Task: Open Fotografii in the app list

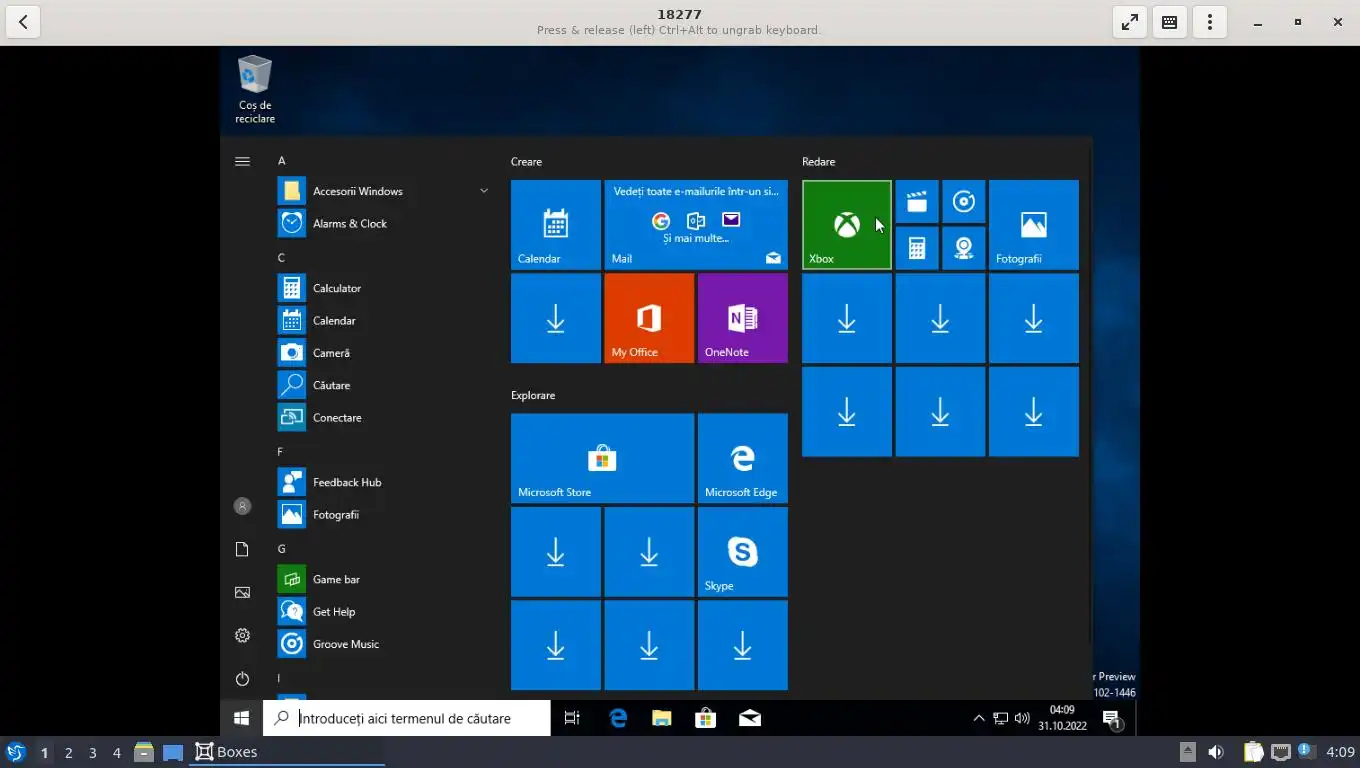Action: click(x=385, y=514)
